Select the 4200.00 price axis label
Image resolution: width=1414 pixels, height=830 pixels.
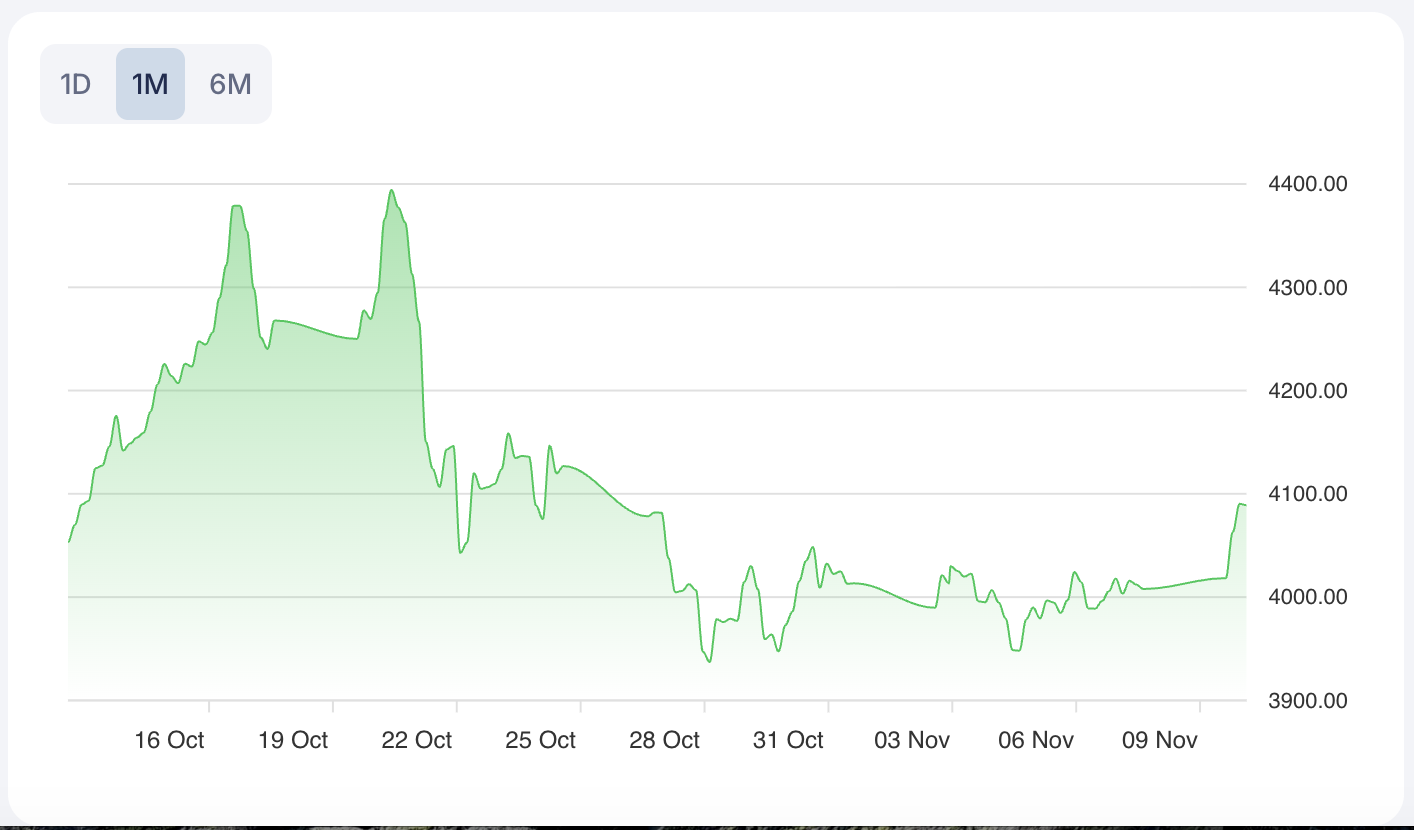point(1306,391)
